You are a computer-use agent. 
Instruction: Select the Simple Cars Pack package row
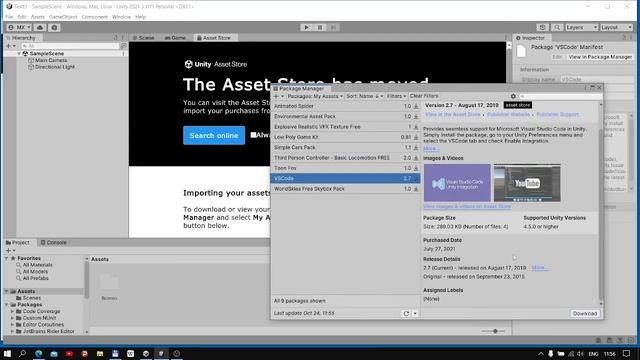(x=345, y=147)
